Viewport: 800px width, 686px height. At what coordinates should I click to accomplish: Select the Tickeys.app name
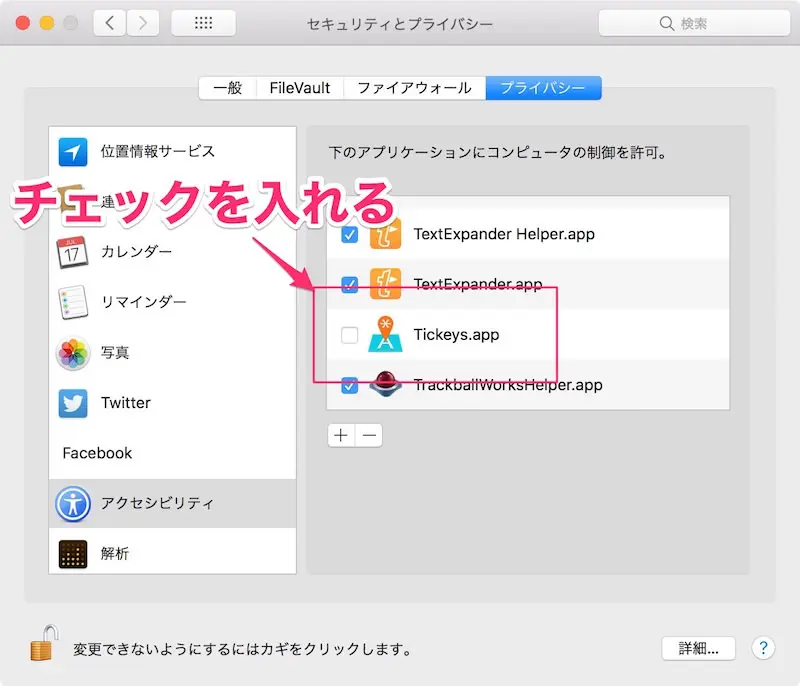click(x=456, y=335)
